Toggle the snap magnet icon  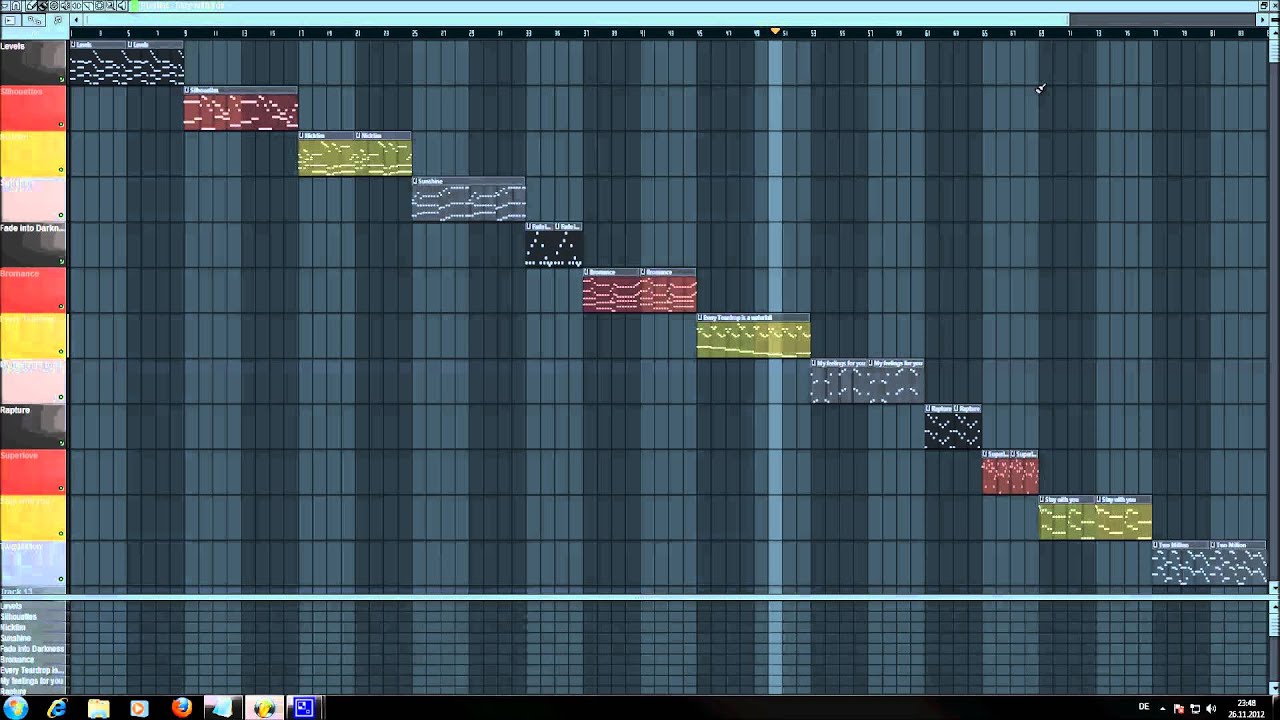(16, 6)
